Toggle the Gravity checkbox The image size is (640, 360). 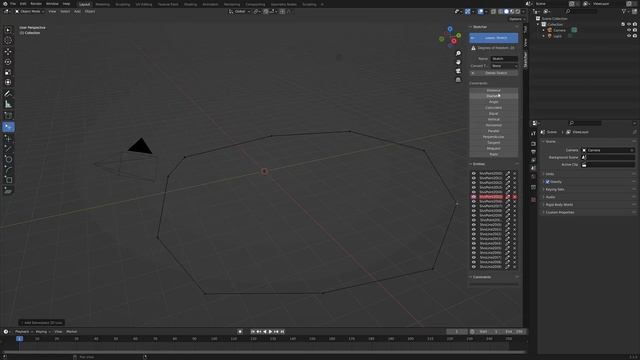coord(547,182)
